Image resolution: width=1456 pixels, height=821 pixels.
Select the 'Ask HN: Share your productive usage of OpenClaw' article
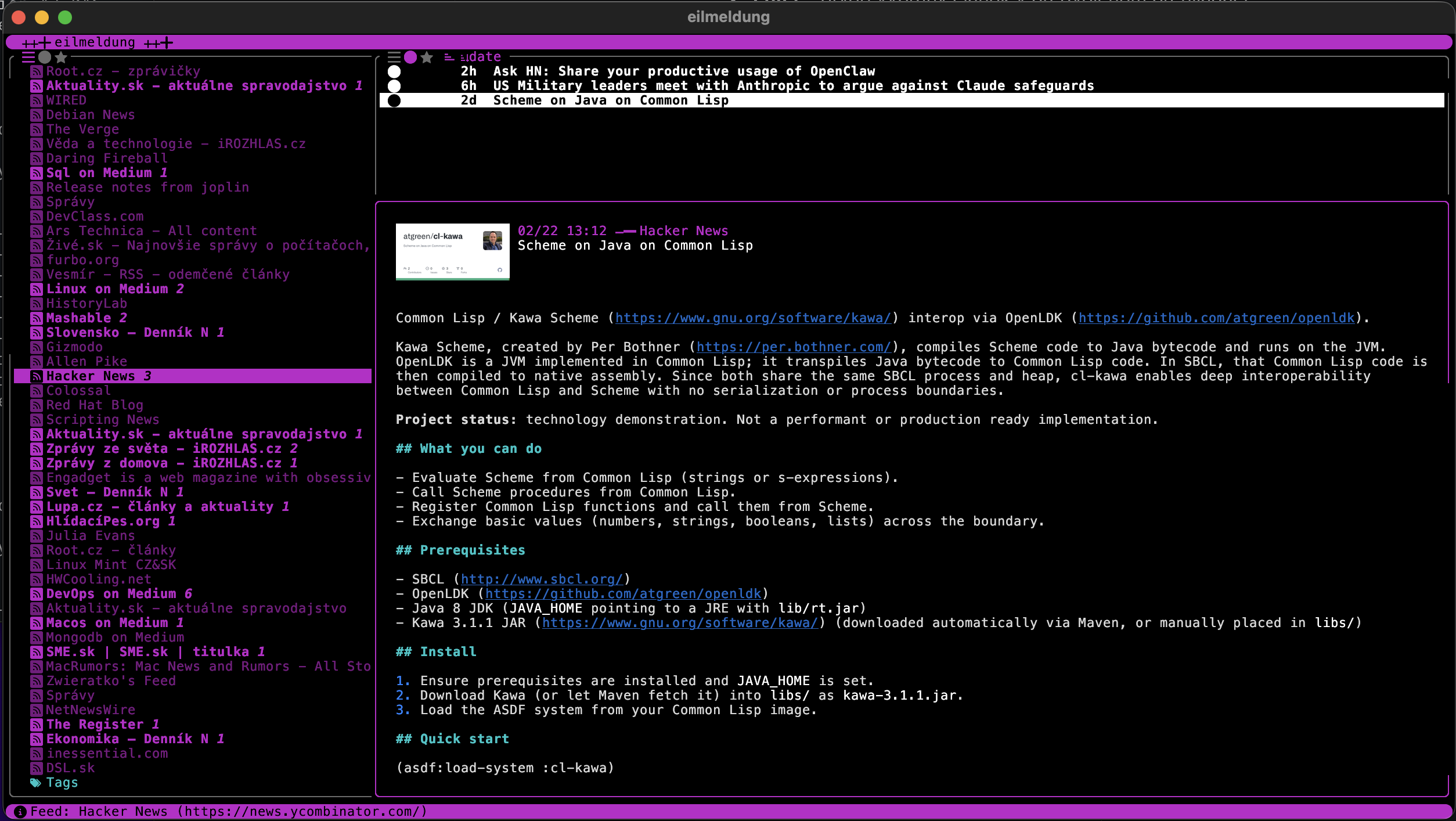[684, 71]
